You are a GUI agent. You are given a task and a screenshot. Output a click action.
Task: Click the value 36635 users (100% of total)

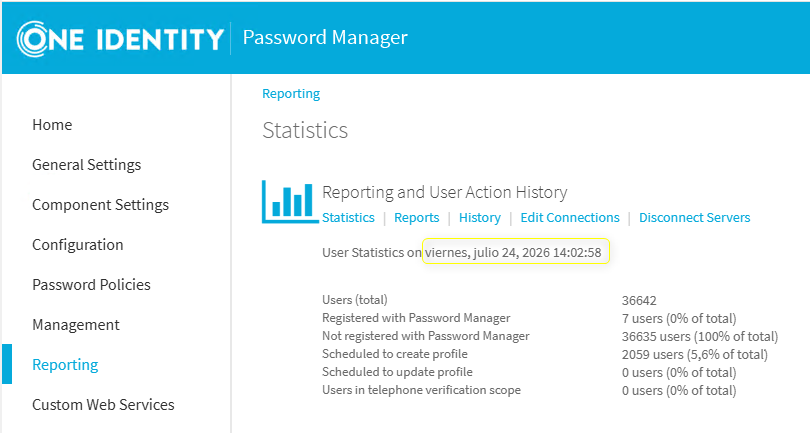click(x=699, y=337)
